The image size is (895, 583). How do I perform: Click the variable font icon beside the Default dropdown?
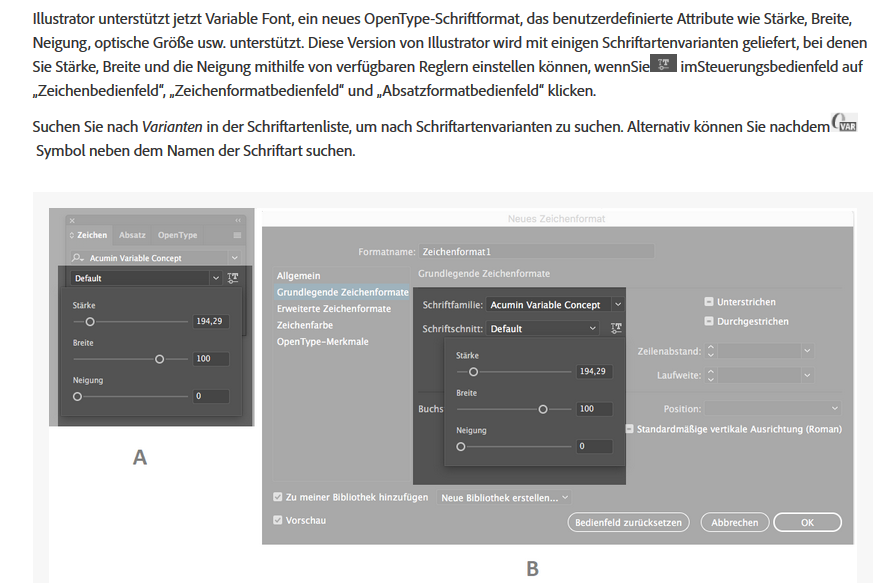tap(231, 276)
